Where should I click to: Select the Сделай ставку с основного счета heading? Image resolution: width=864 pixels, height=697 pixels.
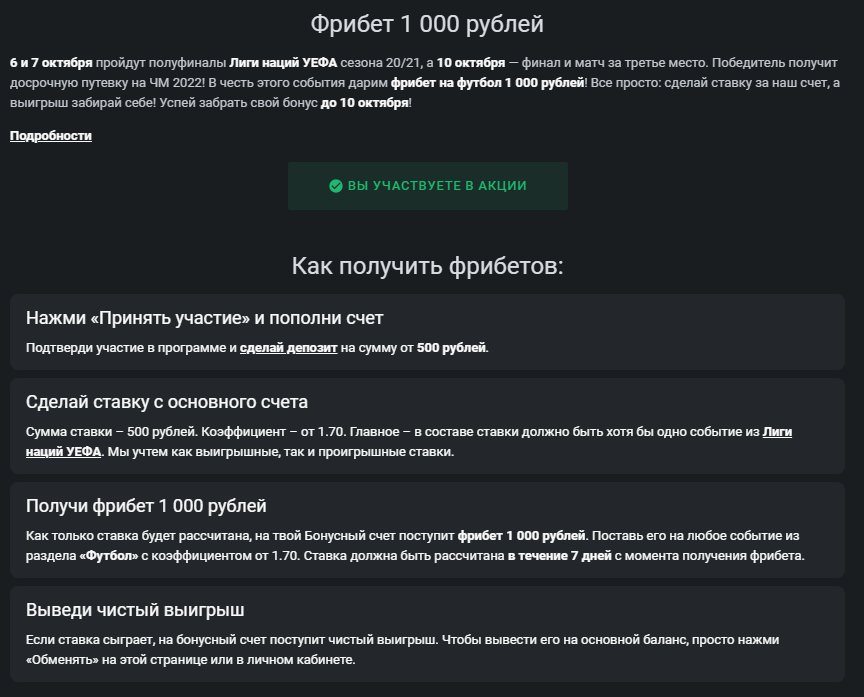coord(166,402)
